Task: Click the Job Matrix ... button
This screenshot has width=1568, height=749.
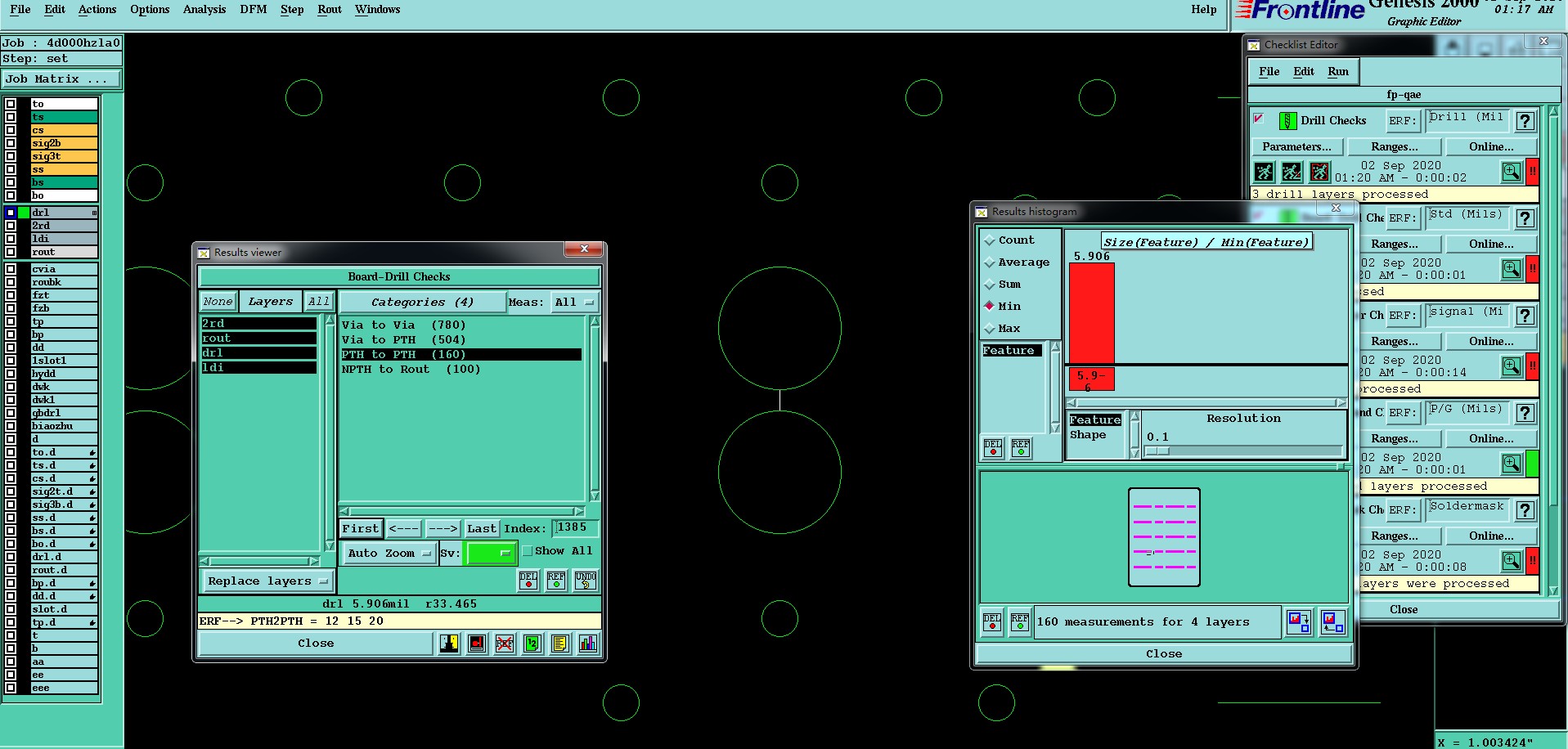Action: point(61,79)
